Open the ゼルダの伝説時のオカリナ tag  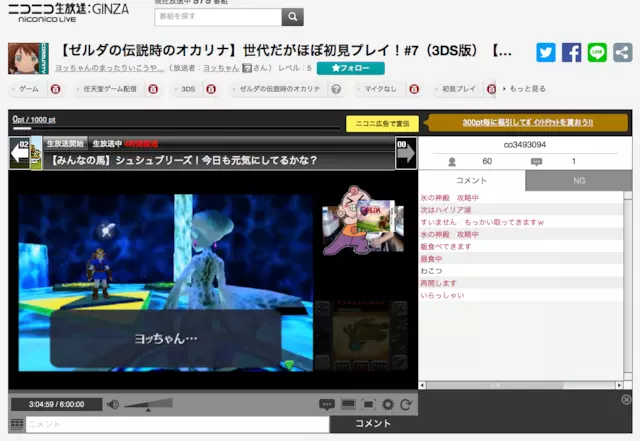point(280,89)
